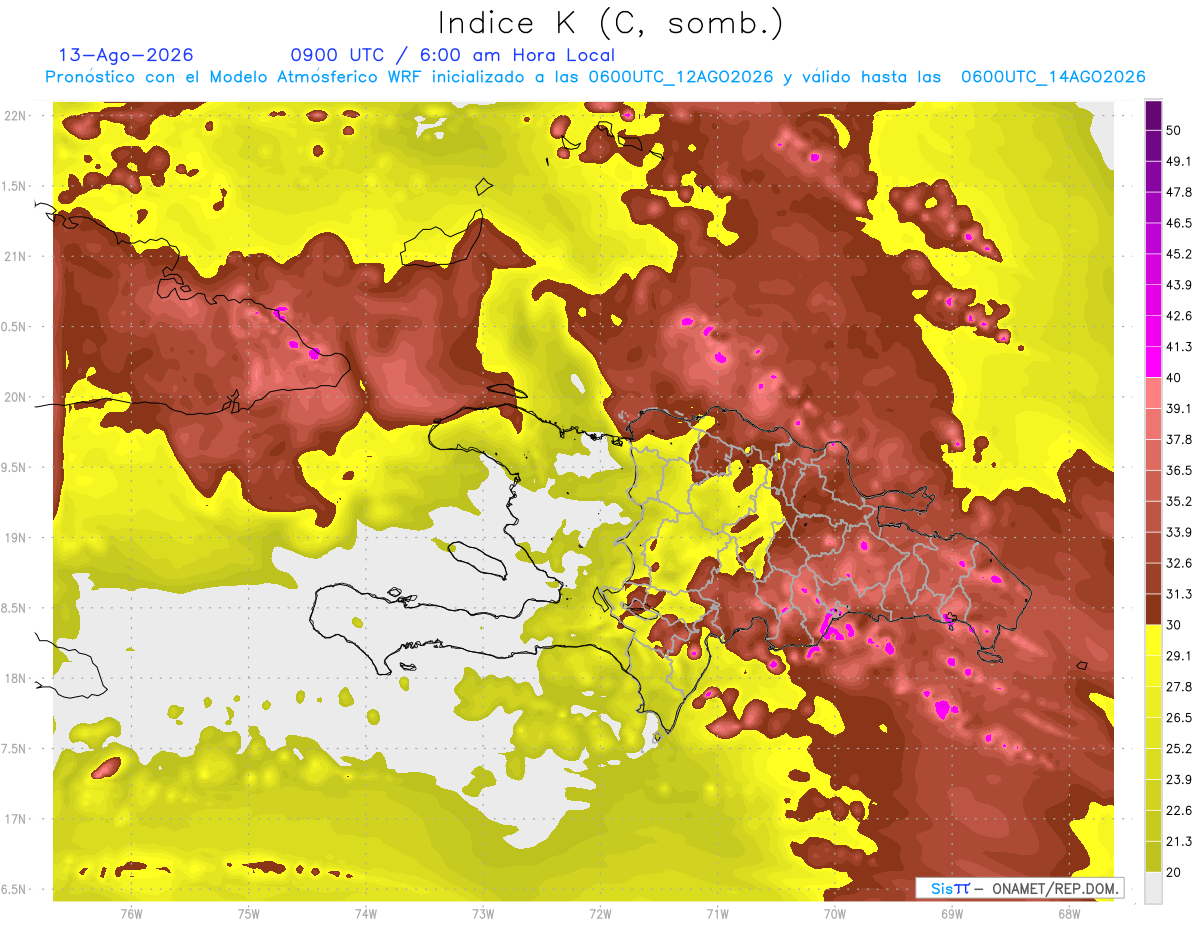
Task: Click the longitude label '75W'
Action: 249,914
